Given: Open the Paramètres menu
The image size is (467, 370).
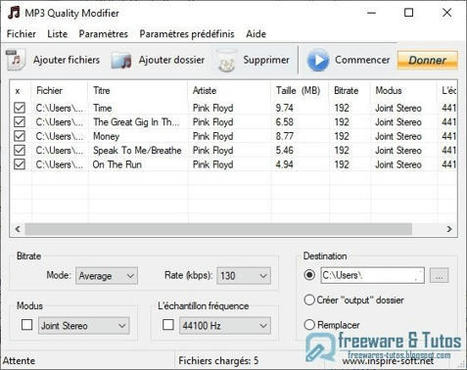Looking at the screenshot, I should tap(103, 34).
